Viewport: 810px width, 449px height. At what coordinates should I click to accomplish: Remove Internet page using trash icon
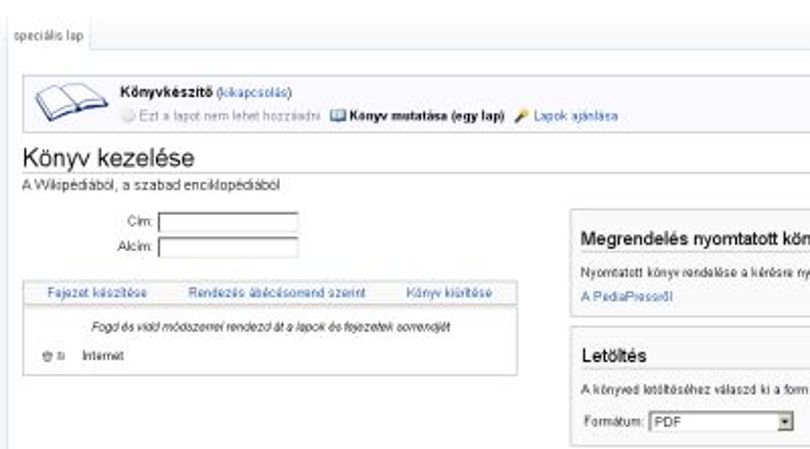(47, 356)
